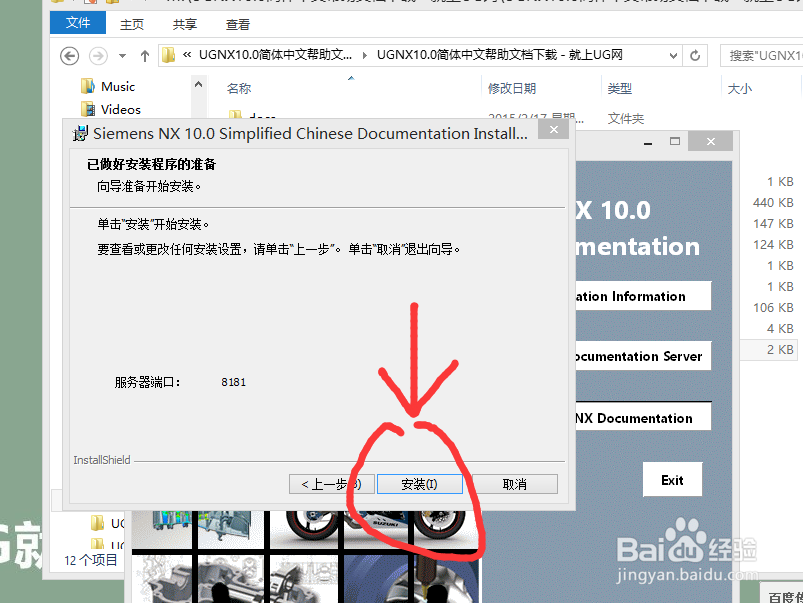Viewport: 803px width, 603px height.
Task: Select UGNX10.0简体中文帮助文... breadcrumb segment
Action: click(x=276, y=55)
